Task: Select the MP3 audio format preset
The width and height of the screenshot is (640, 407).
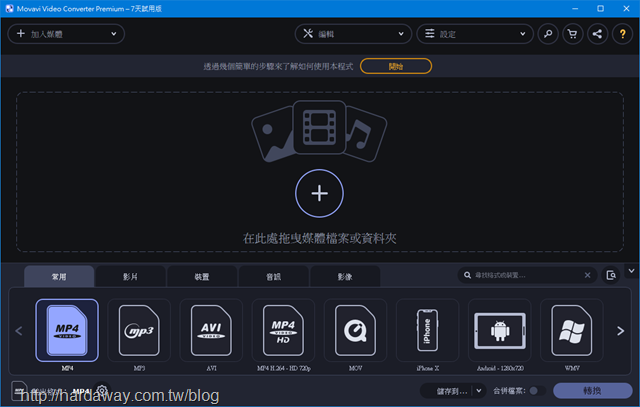Action: pyautogui.click(x=139, y=330)
